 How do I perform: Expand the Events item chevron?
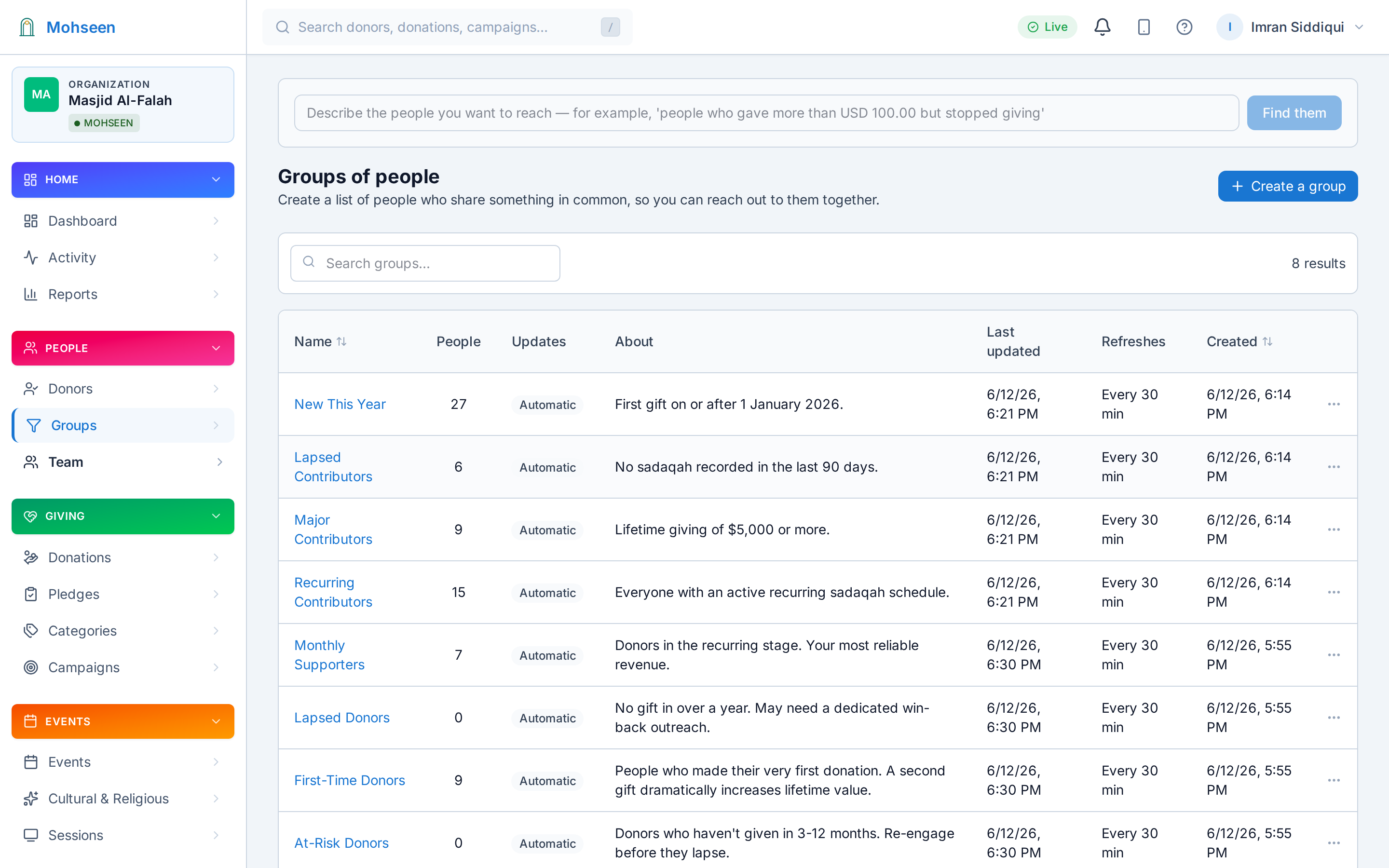tap(216, 762)
